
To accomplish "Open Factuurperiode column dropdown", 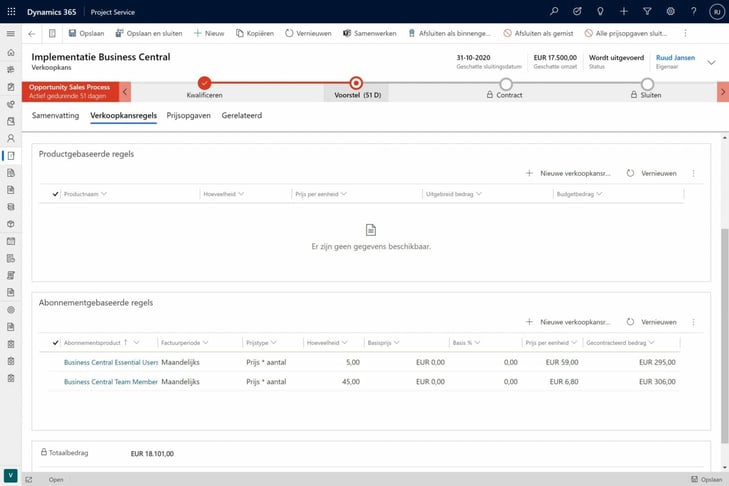I will point(205,343).
